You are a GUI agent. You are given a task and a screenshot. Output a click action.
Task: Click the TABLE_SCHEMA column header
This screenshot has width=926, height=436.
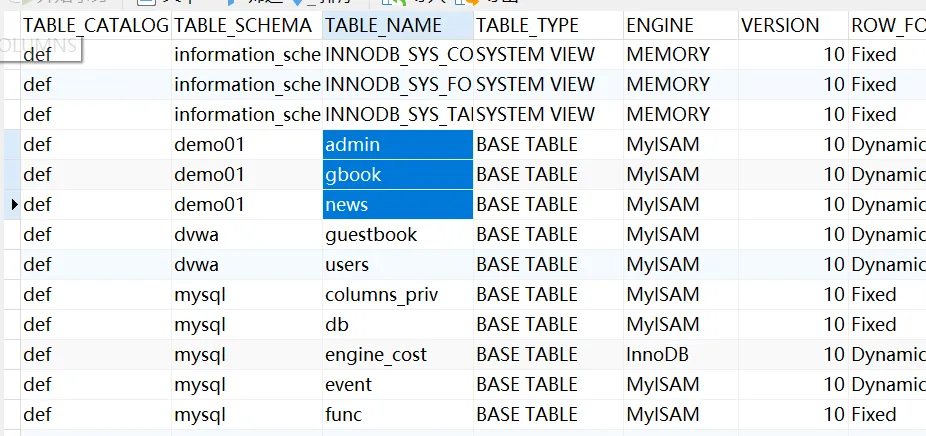click(x=246, y=25)
